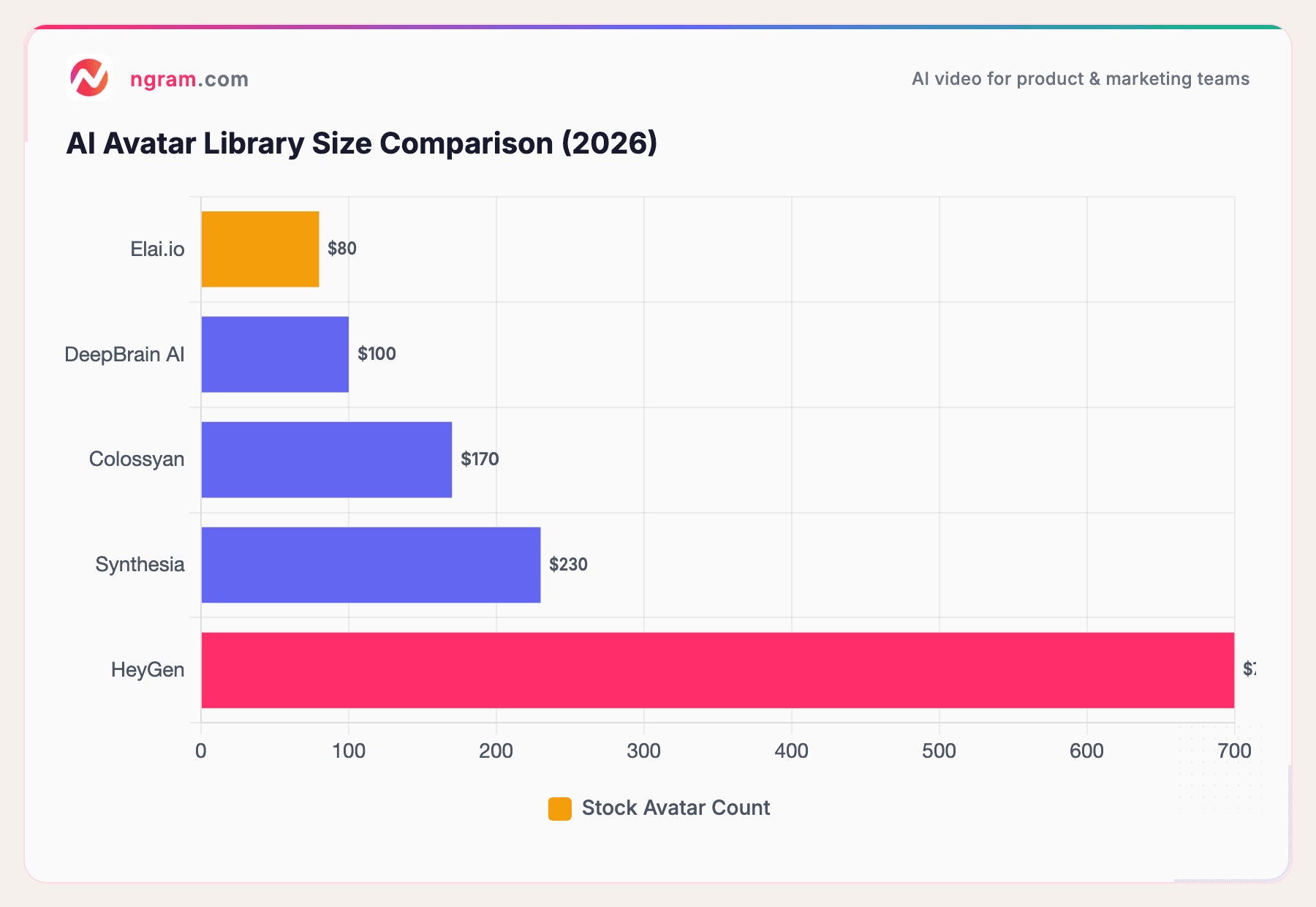Viewport: 1316px width, 907px height.
Task: Click the DeepBrain AI axis label
Action: tap(125, 355)
